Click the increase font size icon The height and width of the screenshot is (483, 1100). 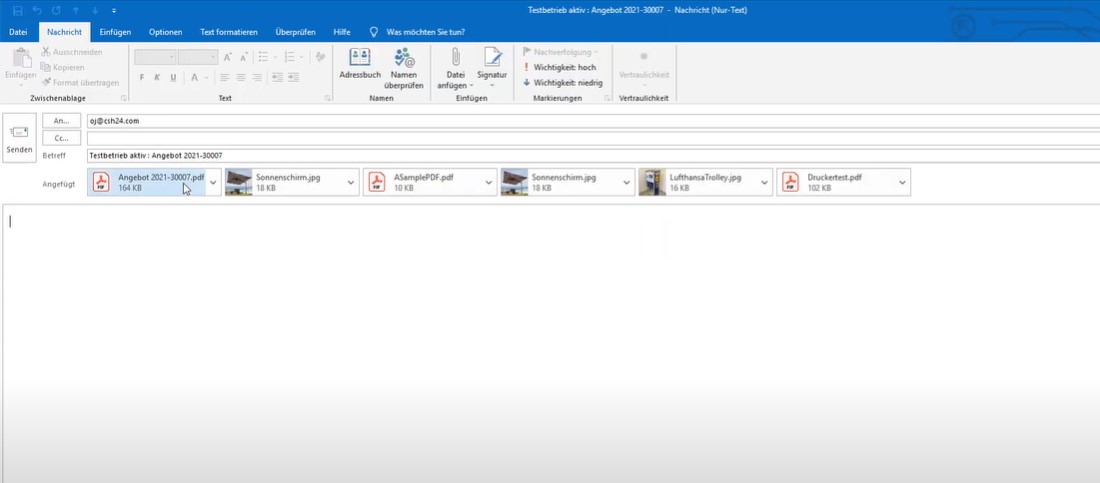click(228, 58)
